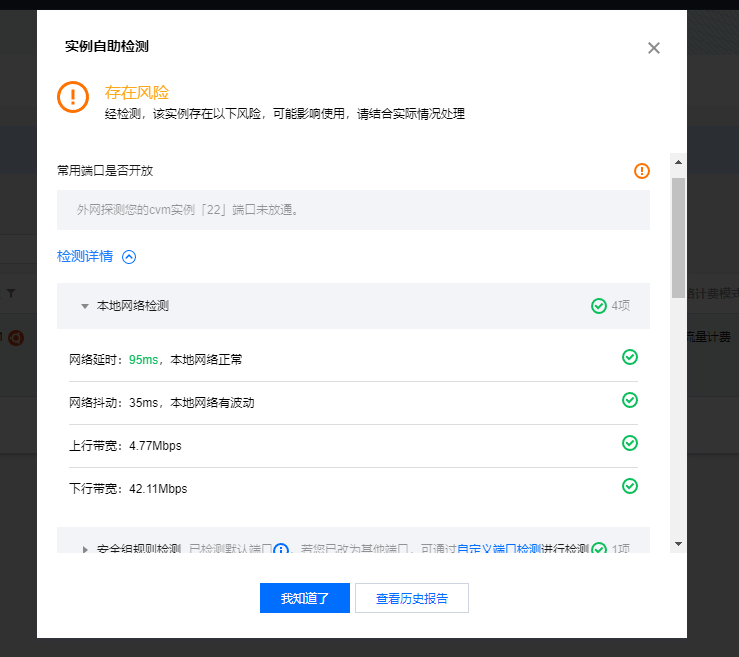Click the port 22 not open message box
This screenshot has width=739, height=657.
[x=353, y=211]
